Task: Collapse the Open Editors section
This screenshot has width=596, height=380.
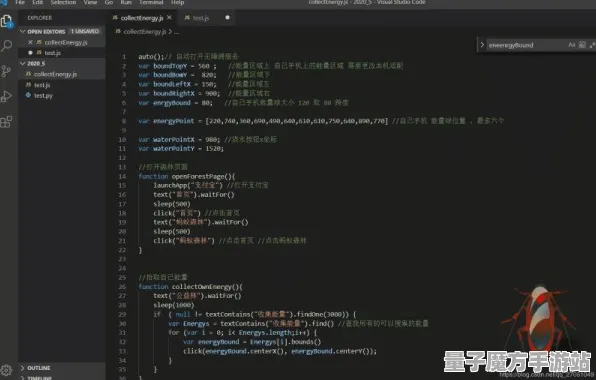Action: click(23, 31)
